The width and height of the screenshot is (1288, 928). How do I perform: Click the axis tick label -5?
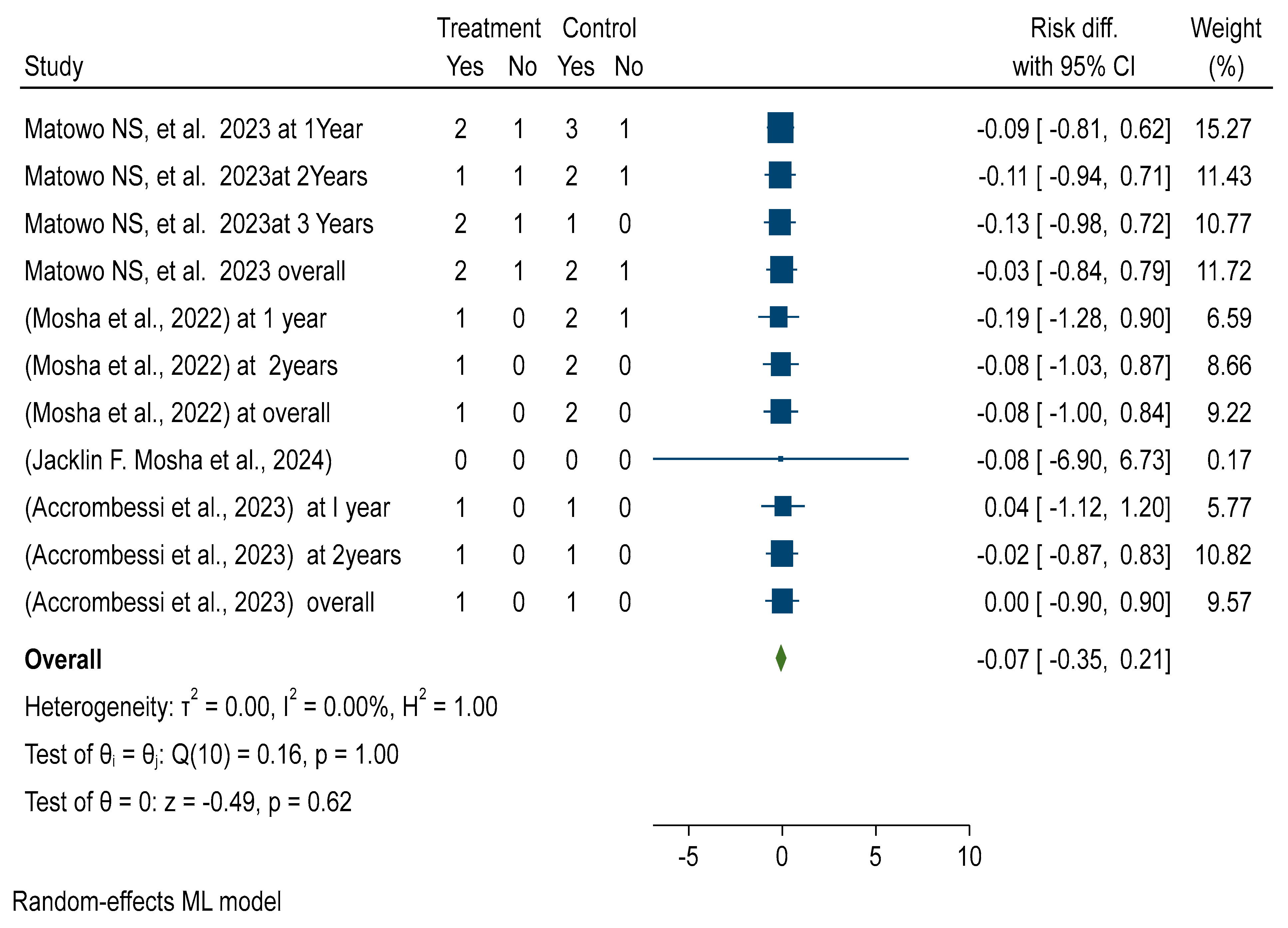pyautogui.click(x=688, y=856)
